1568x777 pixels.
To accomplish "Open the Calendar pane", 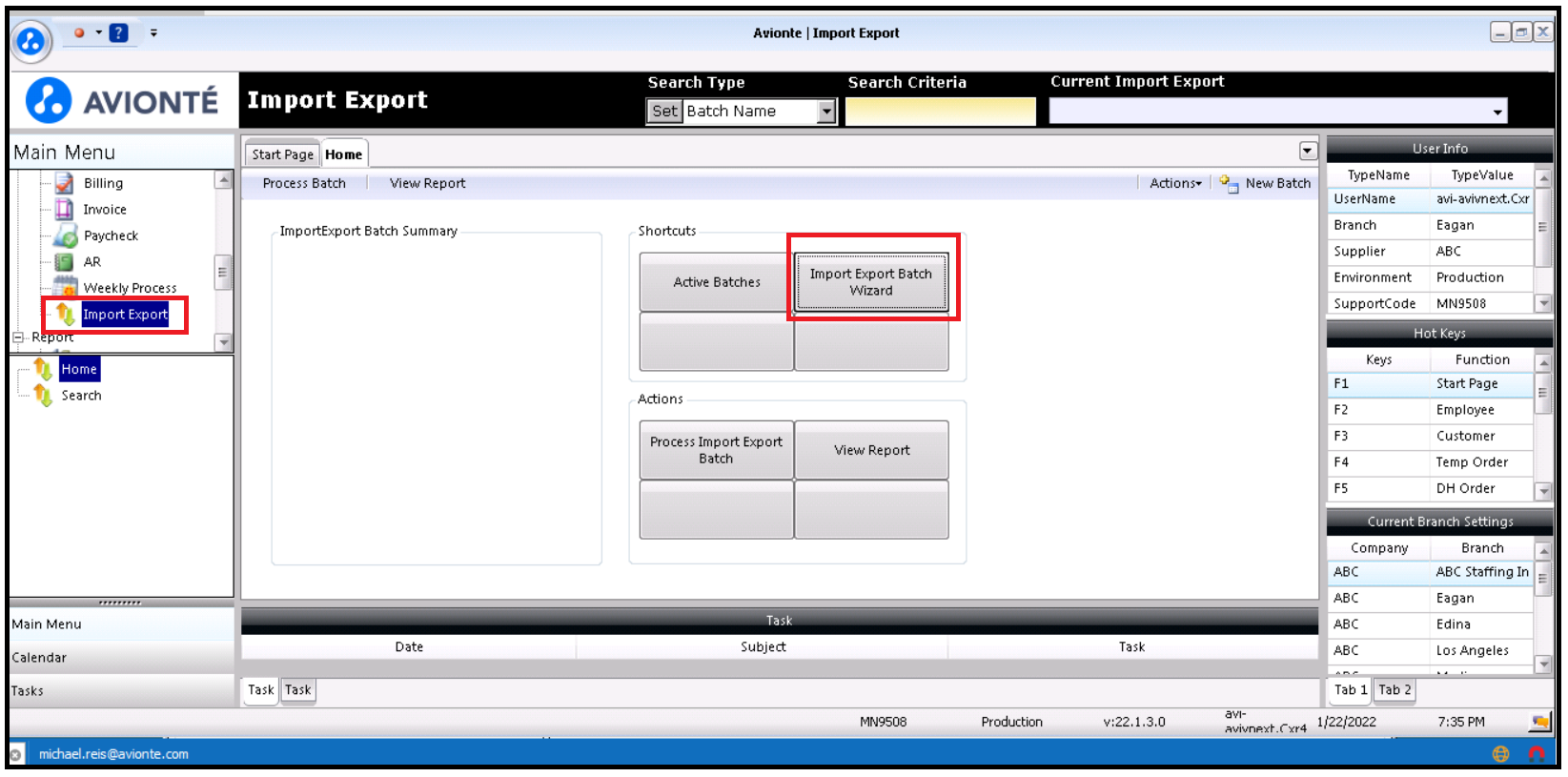I will click(x=121, y=658).
